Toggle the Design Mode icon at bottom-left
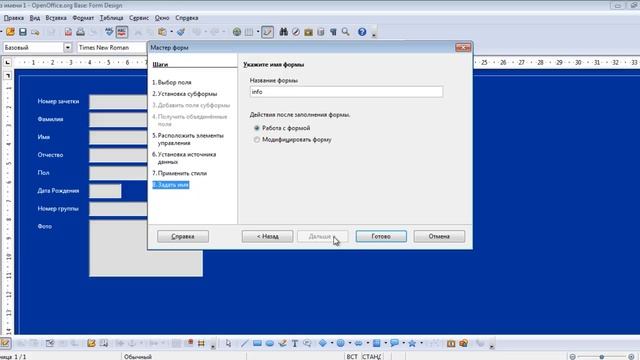Viewport: 640px width, 360px height. (x=5, y=344)
